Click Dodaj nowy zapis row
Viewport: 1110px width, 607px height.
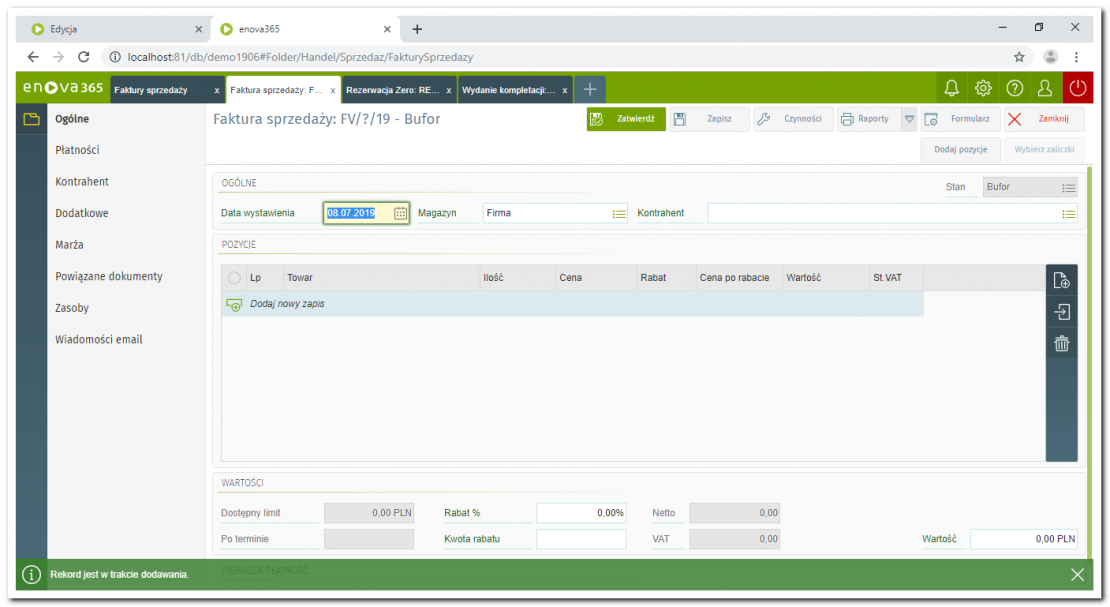pos(287,304)
